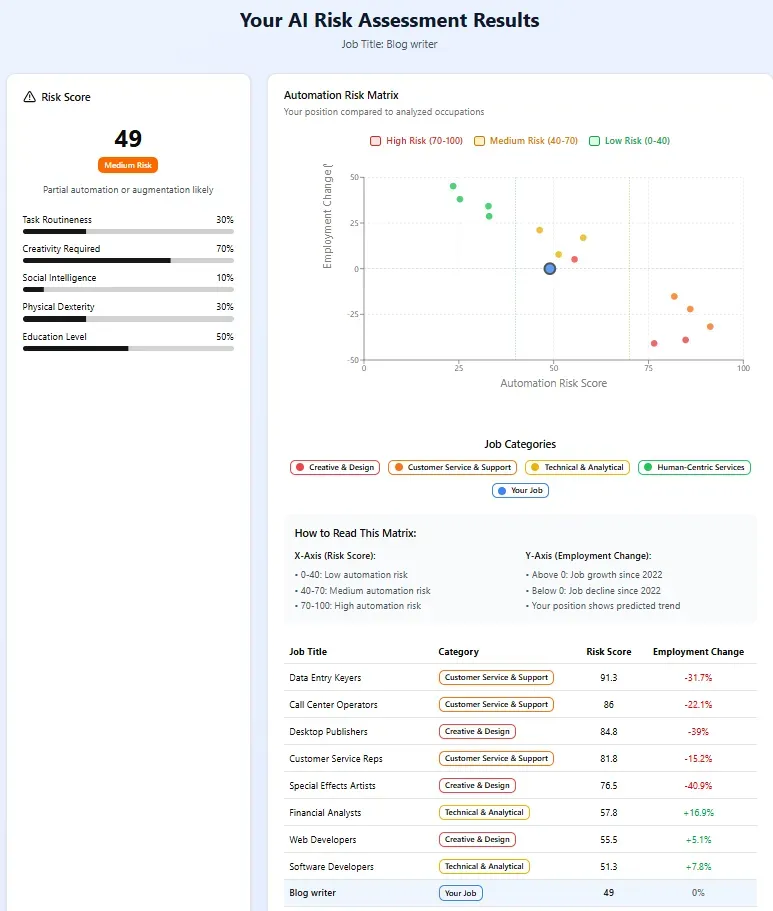Image resolution: width=773 pixels, height=911 pixels.
Task: Select the Data Entry Keyers table row title
Action: 325,678
